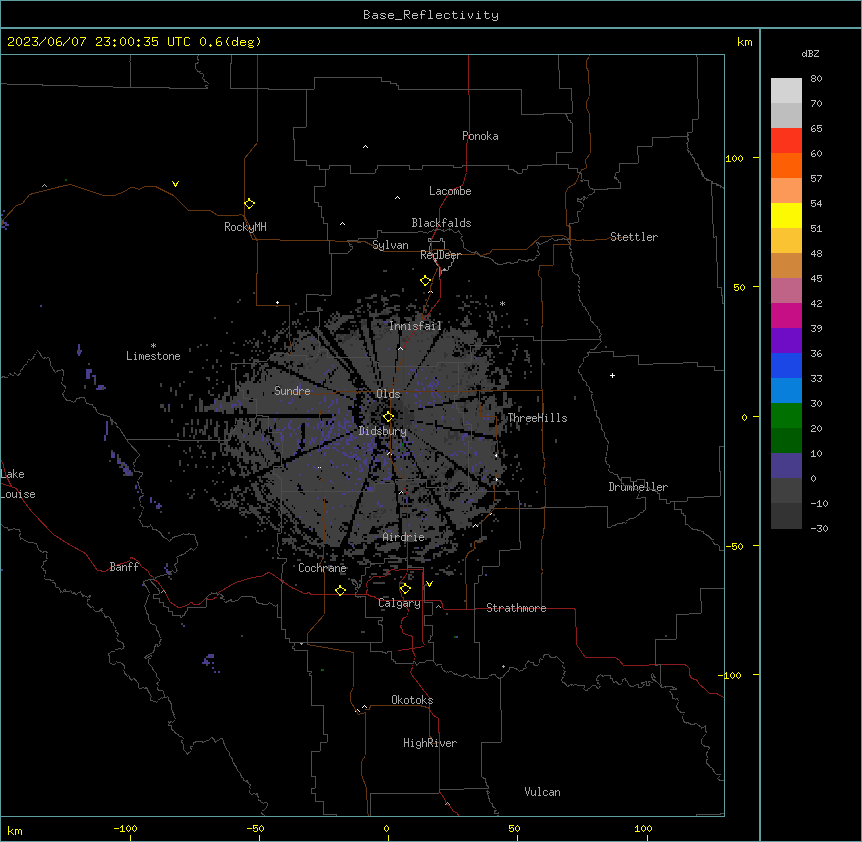Click the dBZ legend heading
This screenshot has height=842, width=862.
[x=810, y=53]
